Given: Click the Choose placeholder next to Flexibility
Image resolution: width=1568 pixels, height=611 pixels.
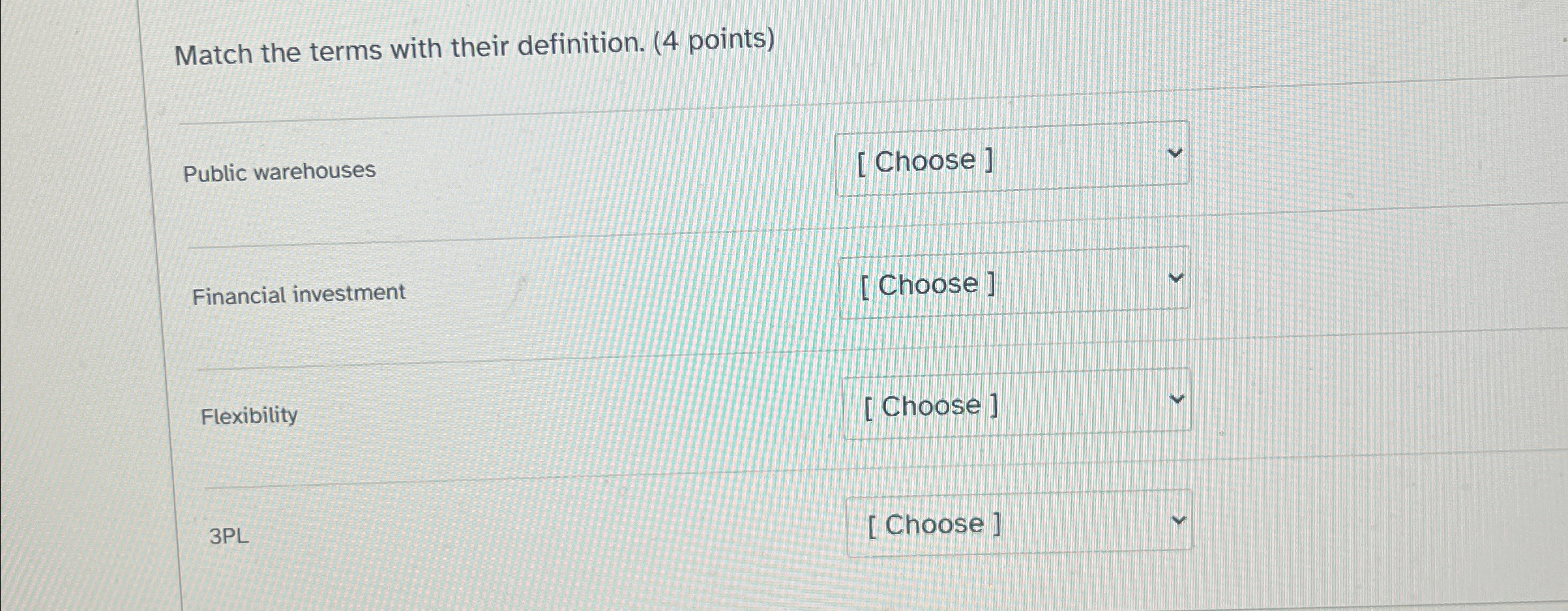Looking at the screenshot, I should click(x=930, y=406).
